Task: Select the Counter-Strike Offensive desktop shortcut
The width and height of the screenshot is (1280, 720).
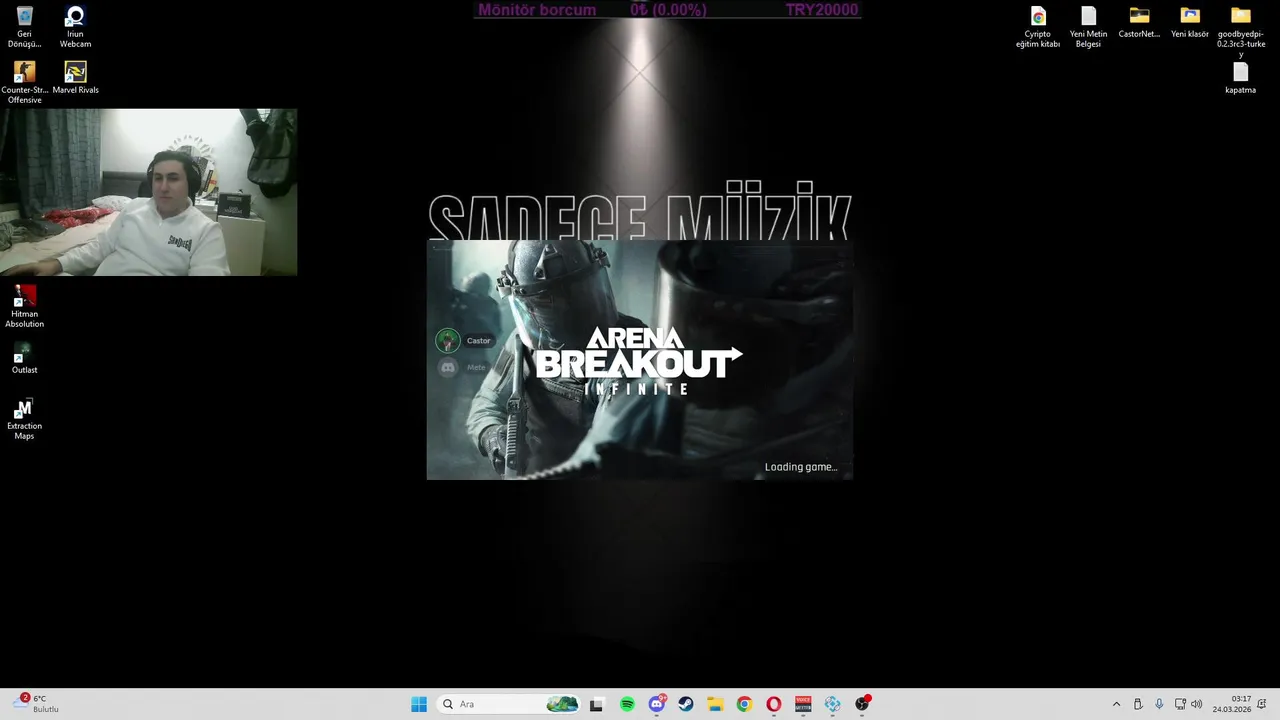Action: [24, 83]
